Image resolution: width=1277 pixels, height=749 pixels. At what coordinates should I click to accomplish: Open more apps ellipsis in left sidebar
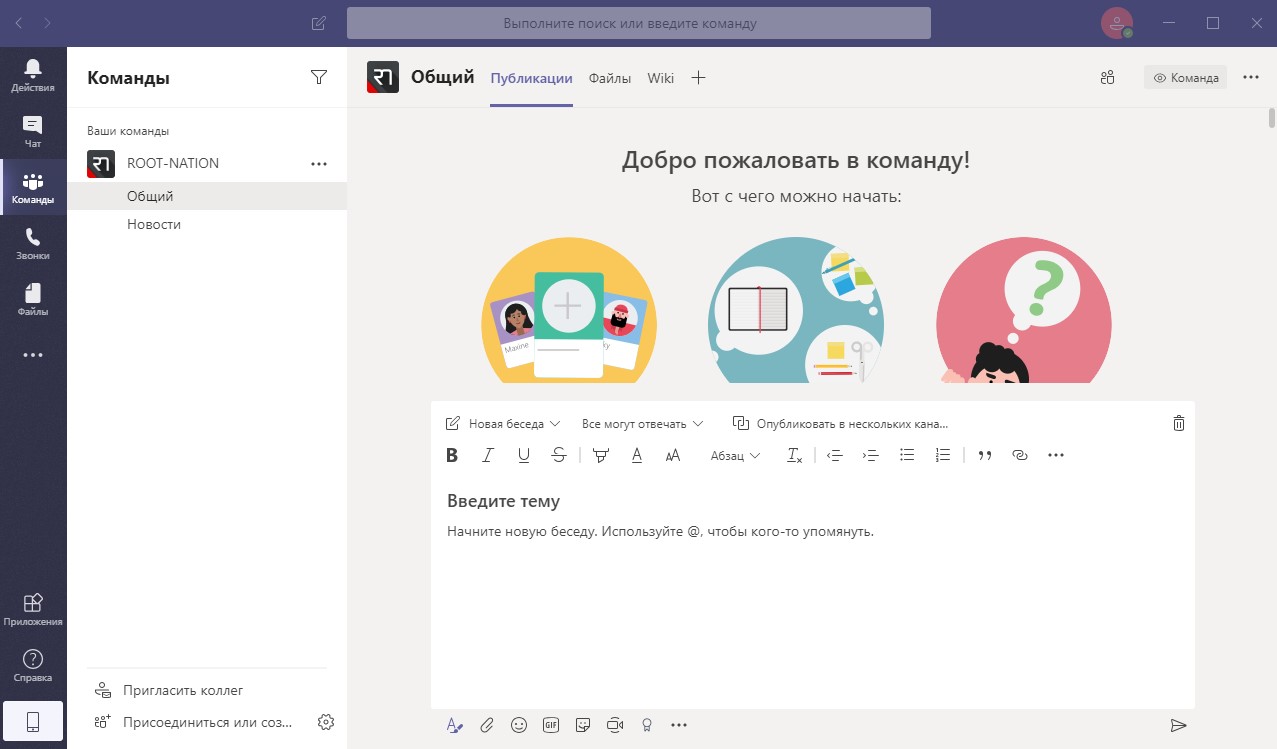(33, 355)
